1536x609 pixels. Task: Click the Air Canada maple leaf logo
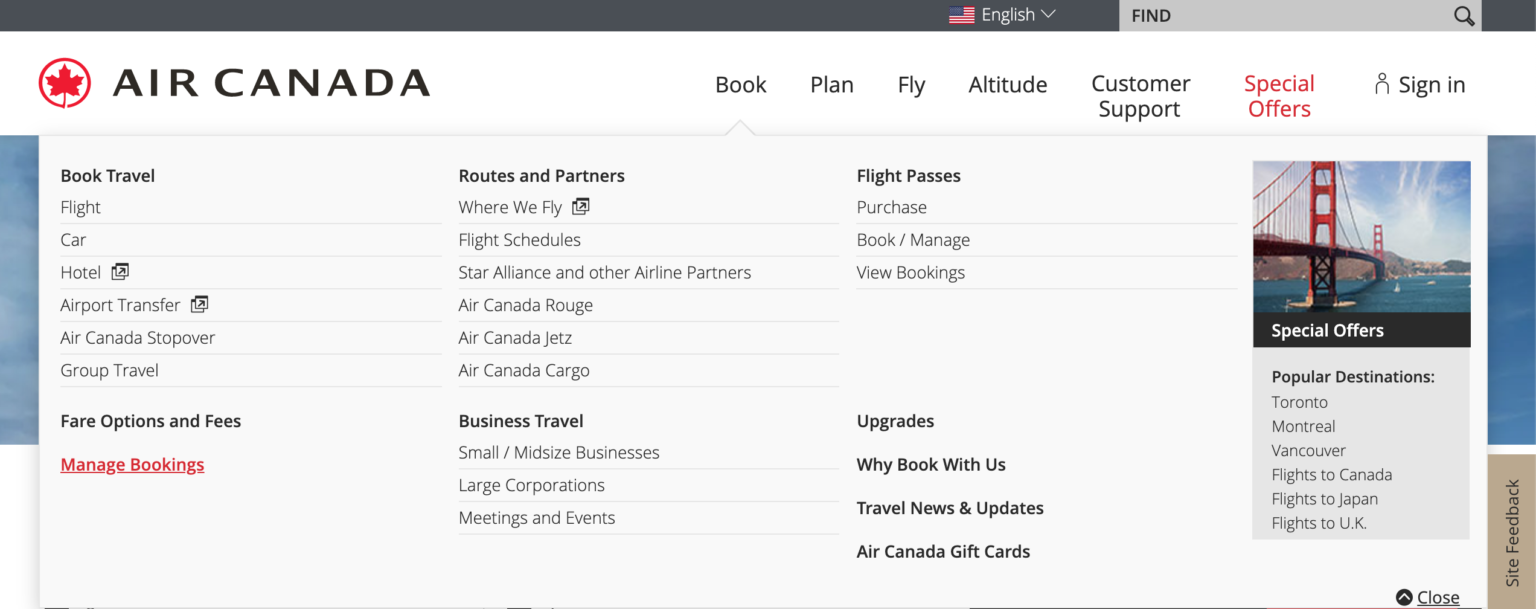(65, 83)
